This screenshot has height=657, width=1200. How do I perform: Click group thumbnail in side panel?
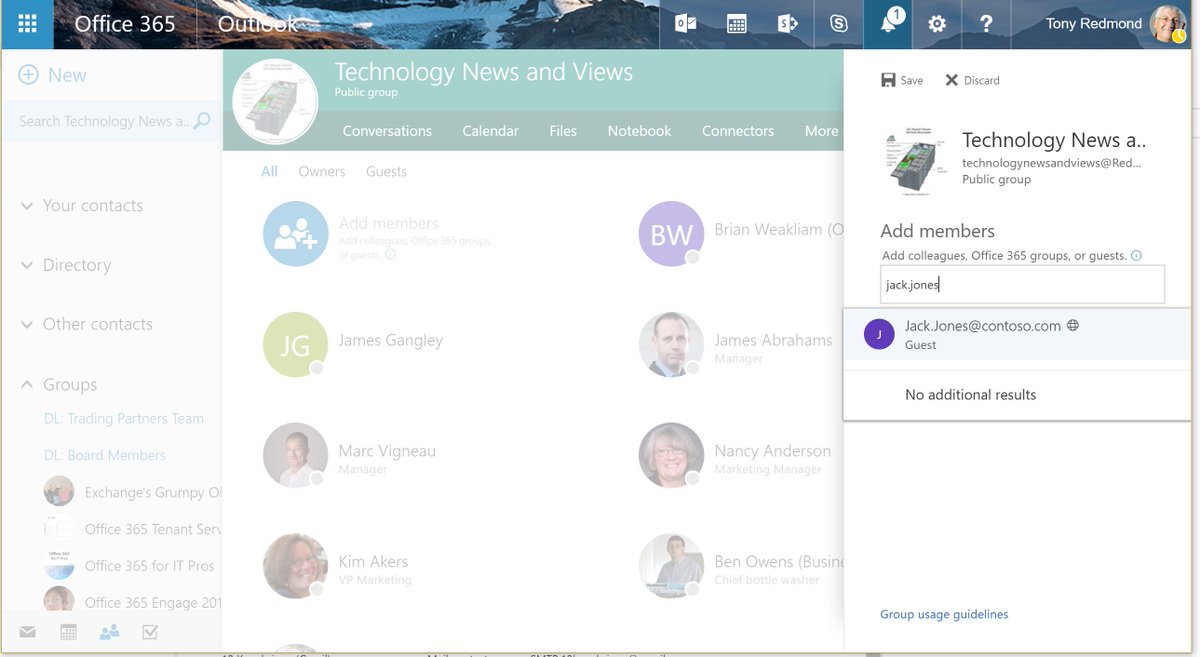tap(916, 160)
